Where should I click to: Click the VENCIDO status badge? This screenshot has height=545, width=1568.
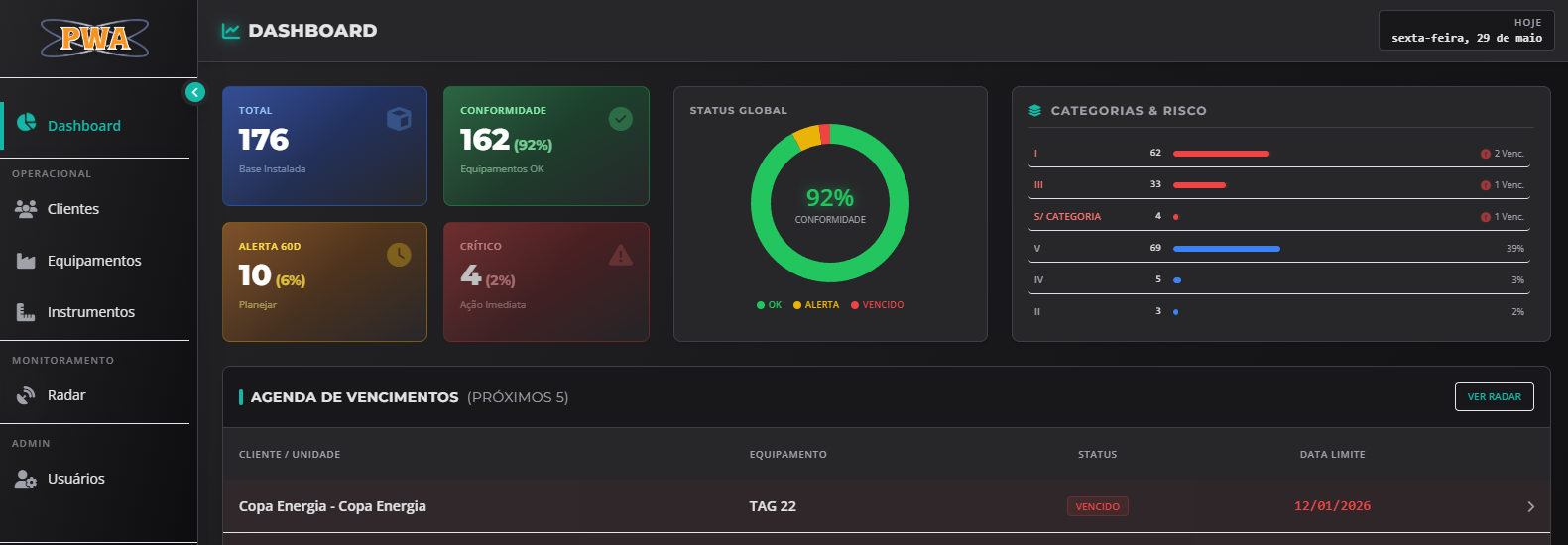pyautogui.click(x=1098, y=506)
